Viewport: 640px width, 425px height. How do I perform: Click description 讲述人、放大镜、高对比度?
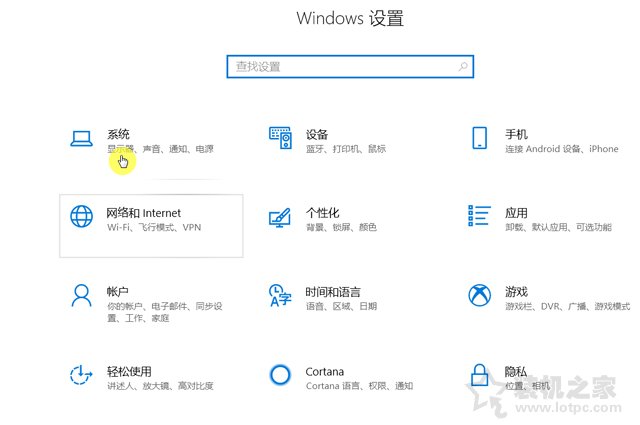click(x=160, y=385)
